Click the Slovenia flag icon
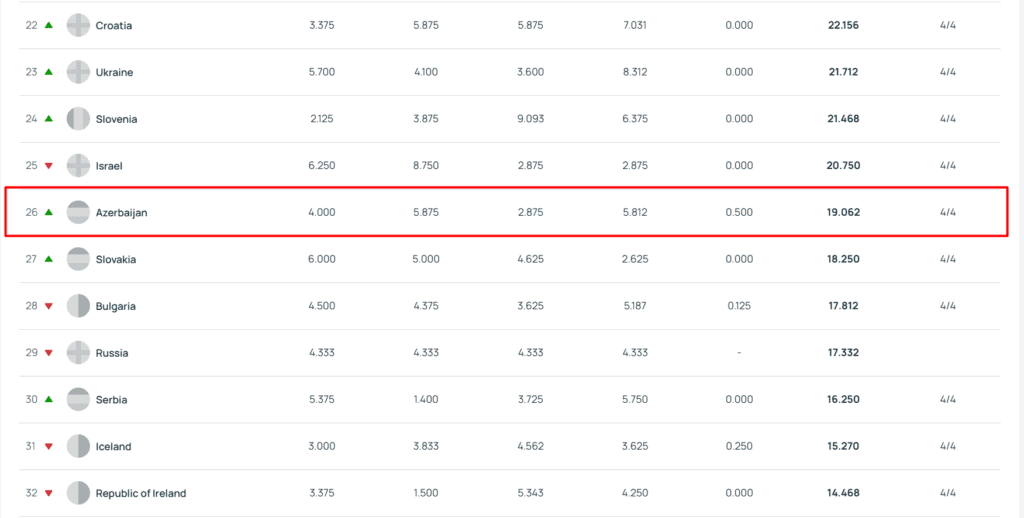Viewport: 1024px width, 518px height. tap(78, 119)
